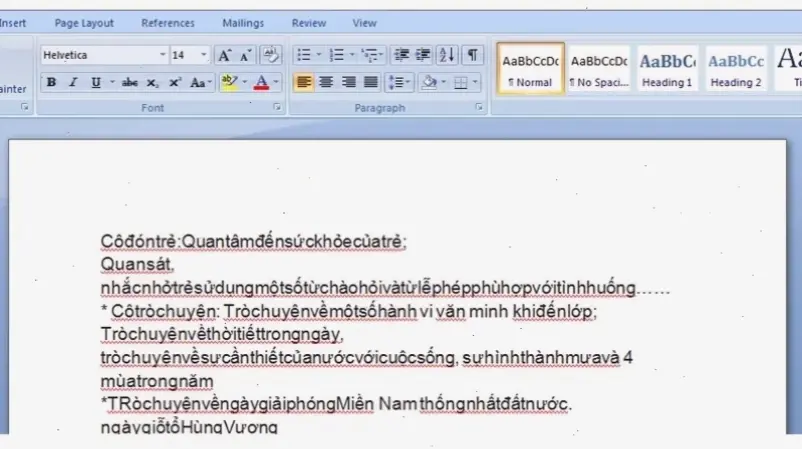Click the Line Spacing icon
Screen dimensions: 802x449
(x=399, y=82)
